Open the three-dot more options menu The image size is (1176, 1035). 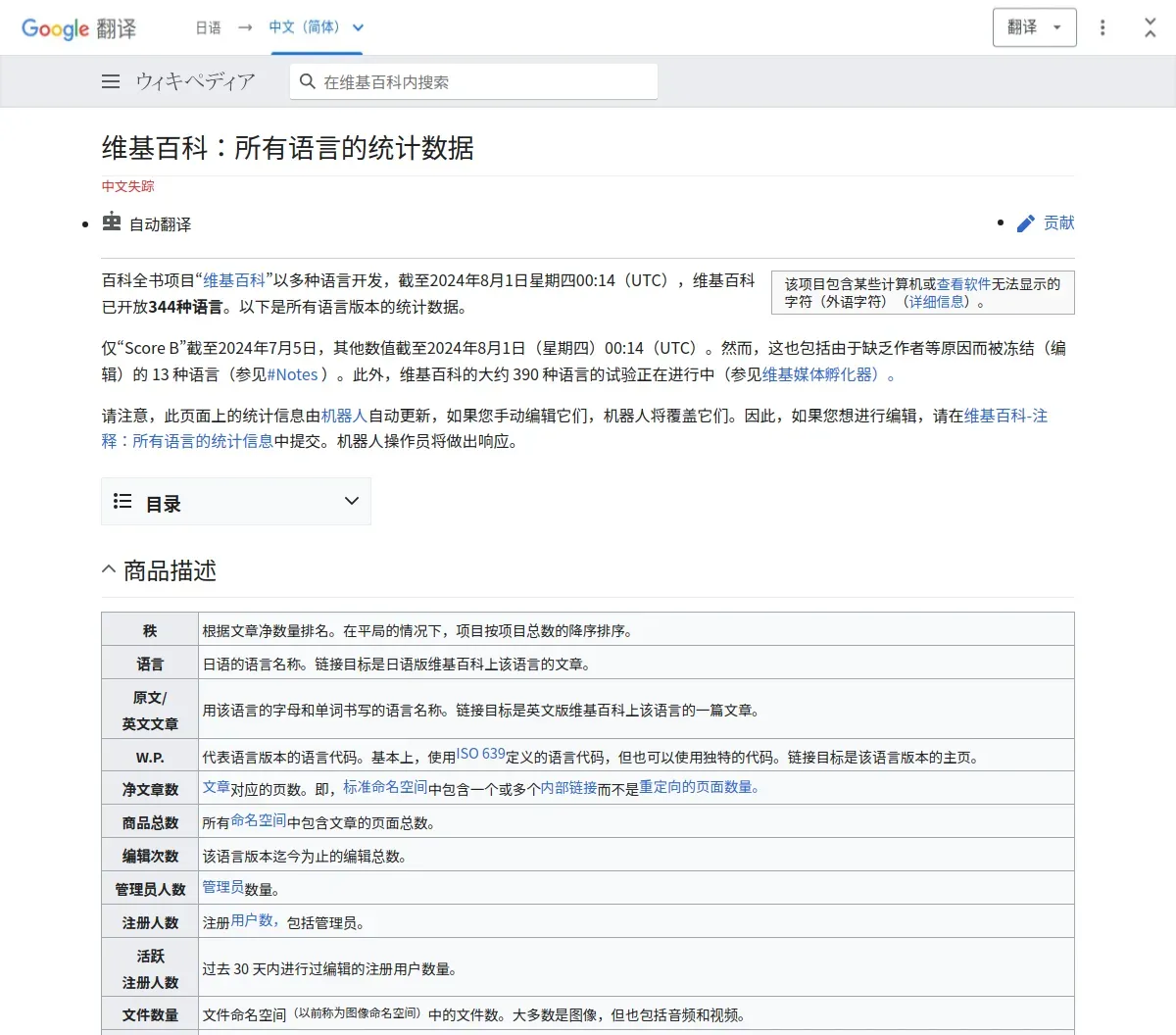pos(1102,27)
